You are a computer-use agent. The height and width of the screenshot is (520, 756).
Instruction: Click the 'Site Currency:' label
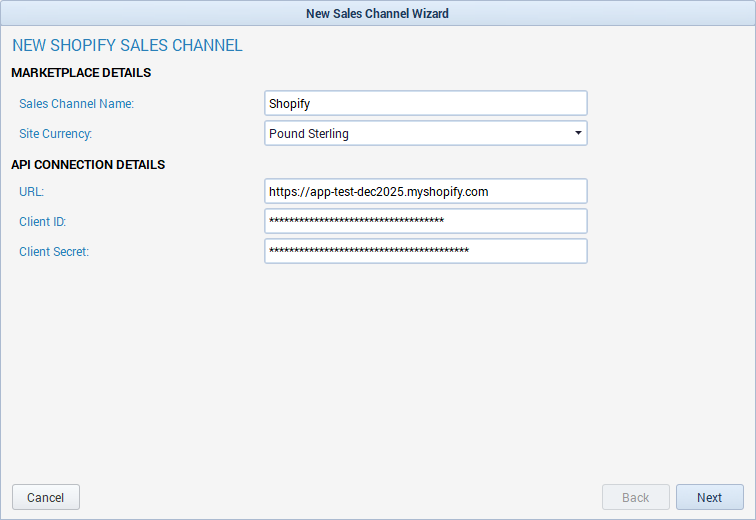click(x=56, y=134)
